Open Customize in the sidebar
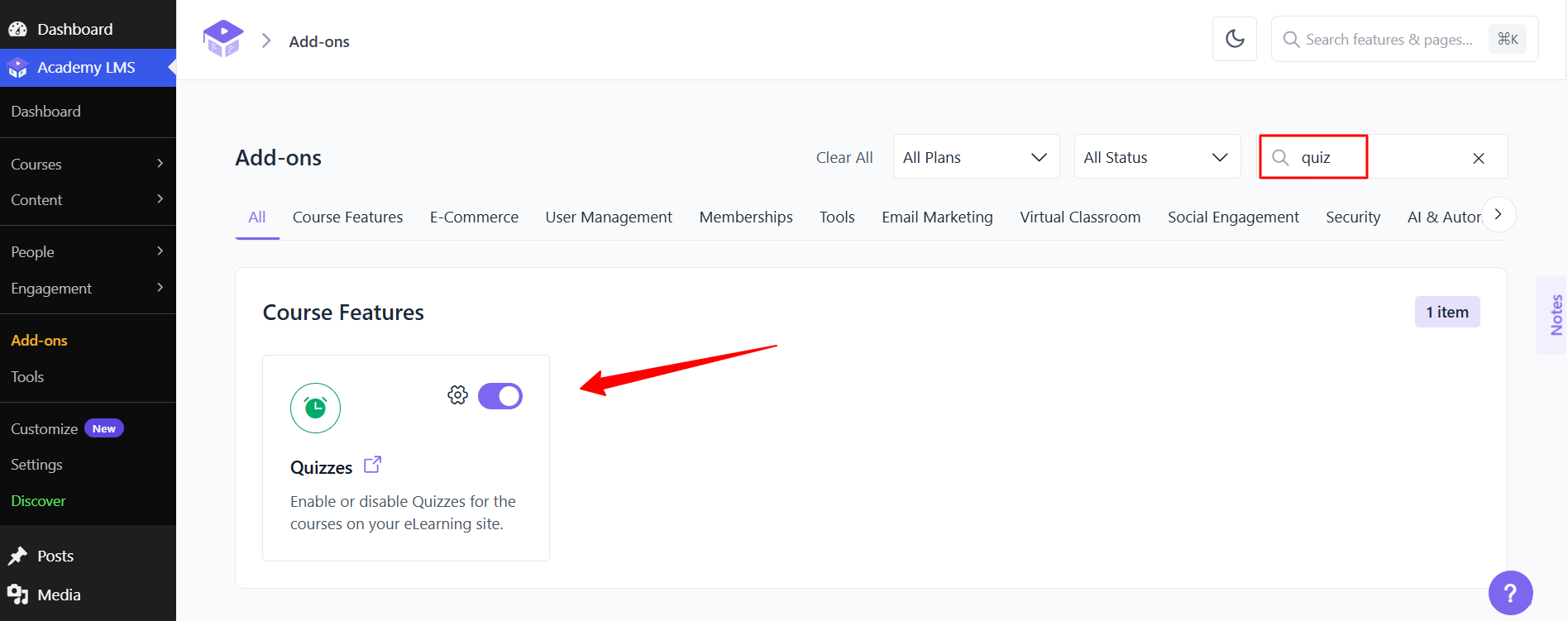This screenshot has width=1568, height=621. click(x=44, y=428)
